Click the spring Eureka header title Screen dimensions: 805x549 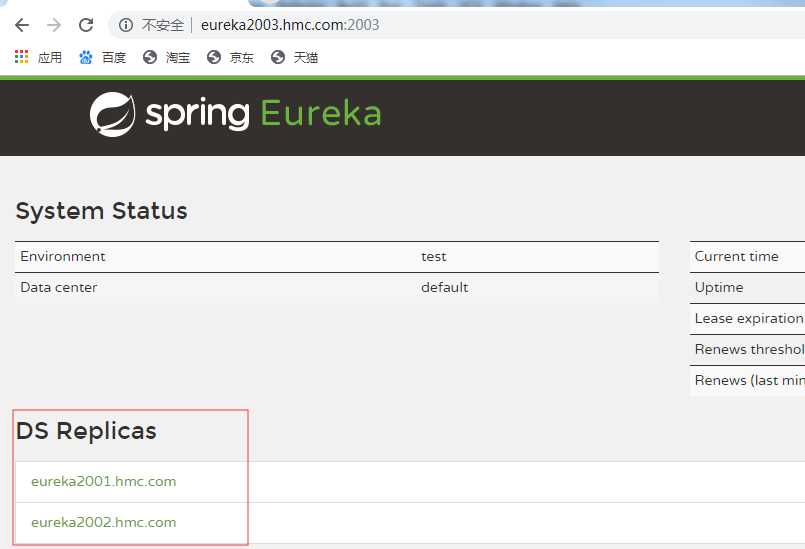click(263, 113)
